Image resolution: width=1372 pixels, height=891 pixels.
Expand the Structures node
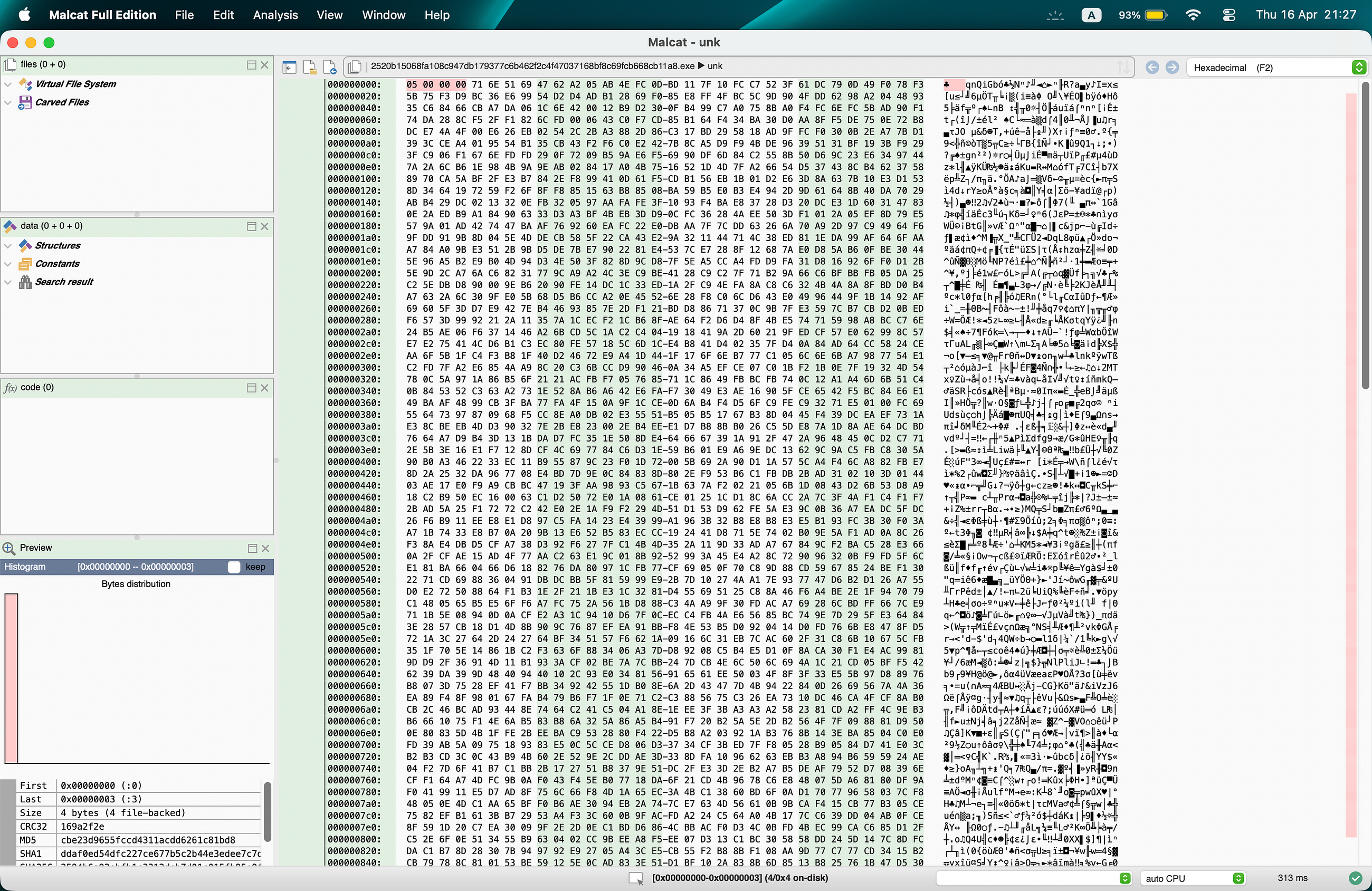8,245
